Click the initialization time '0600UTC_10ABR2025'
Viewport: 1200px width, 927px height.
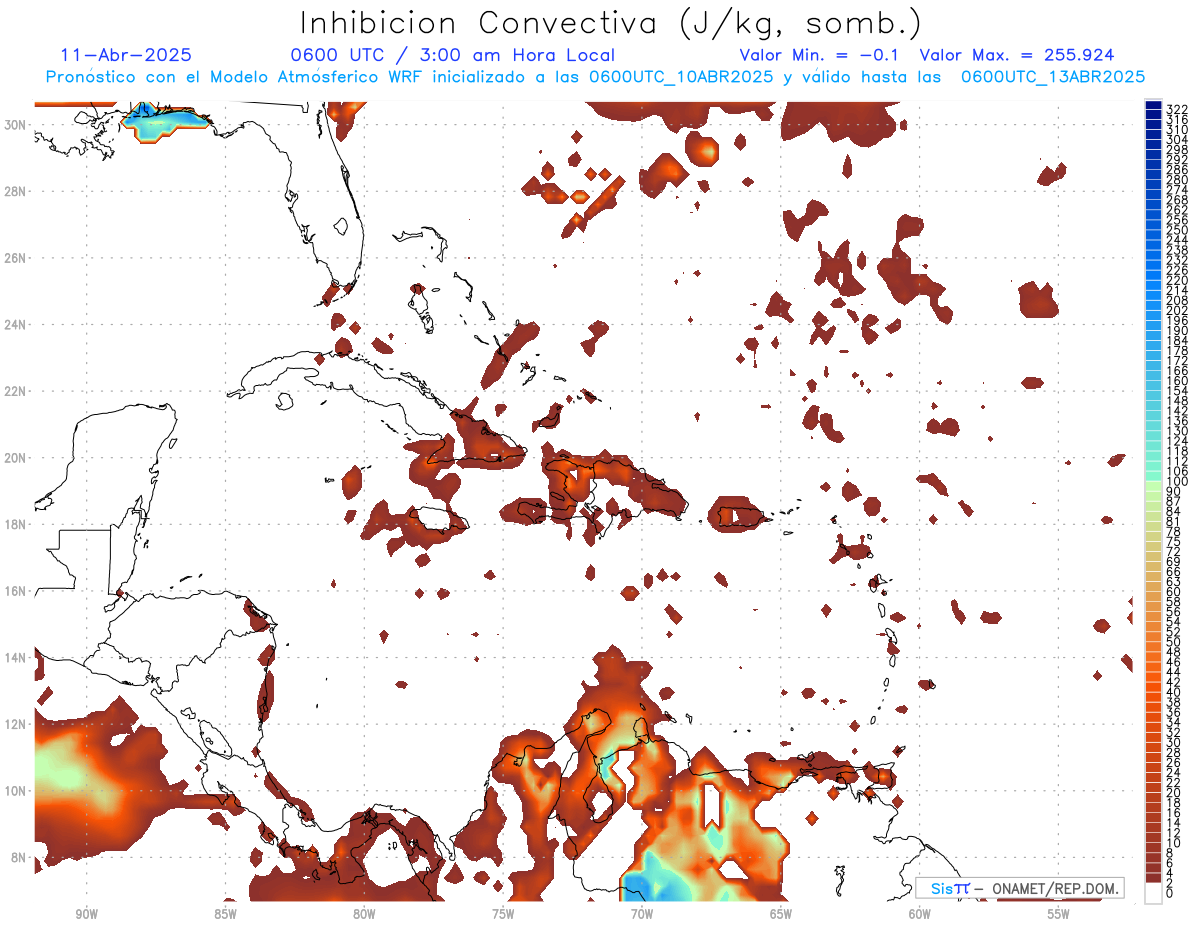pos(680,77)
